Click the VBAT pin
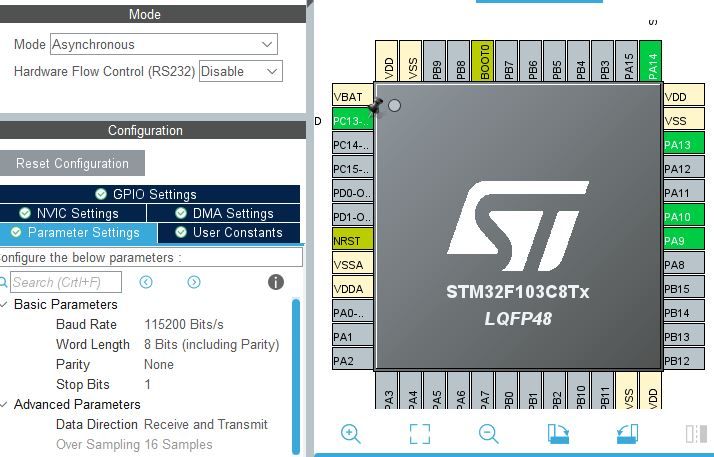Image resolution: width=714 pixels, height=457 pixels. tap(352, 96)
